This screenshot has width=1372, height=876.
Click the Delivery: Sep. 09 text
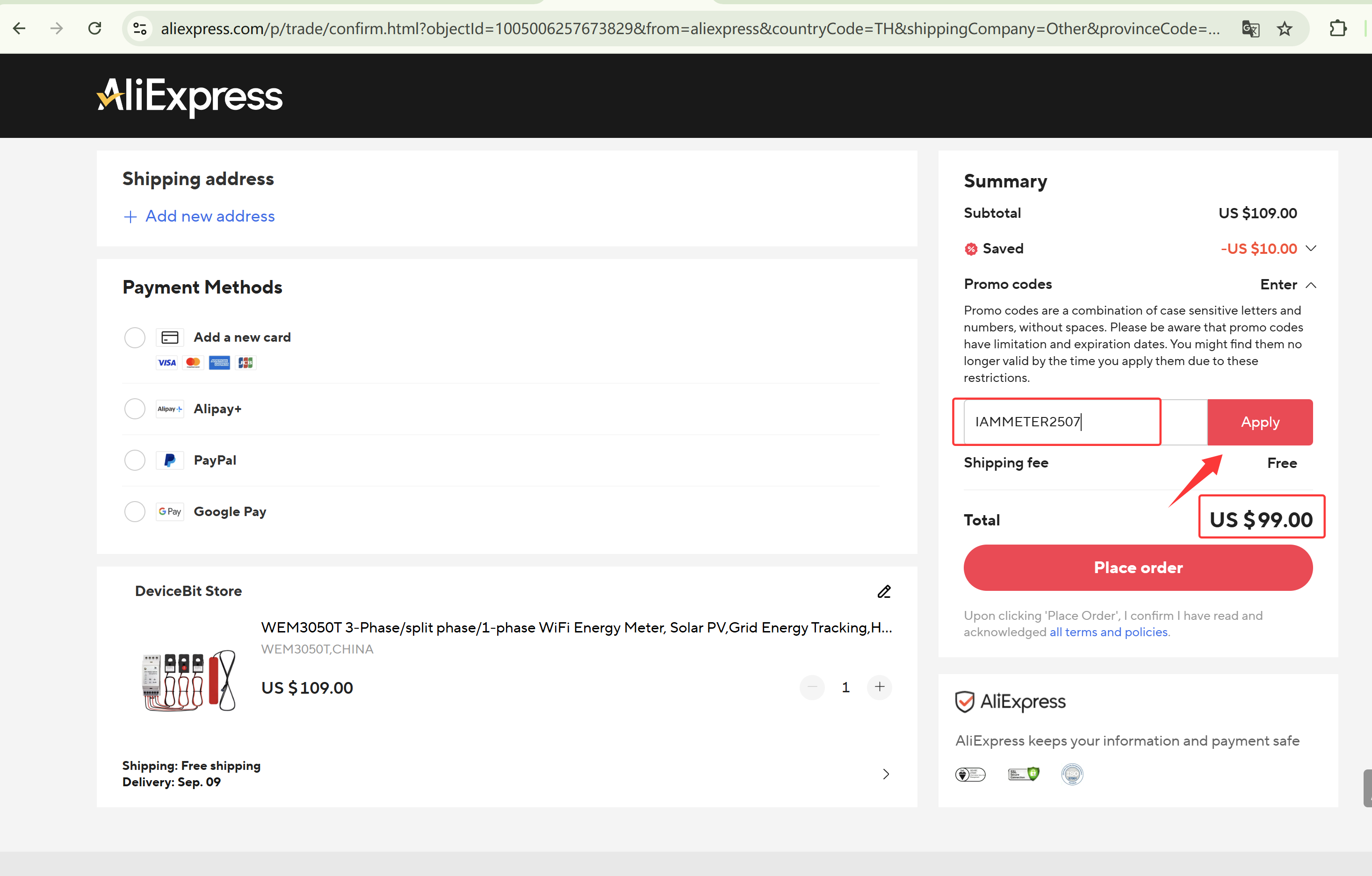(172, 782)
